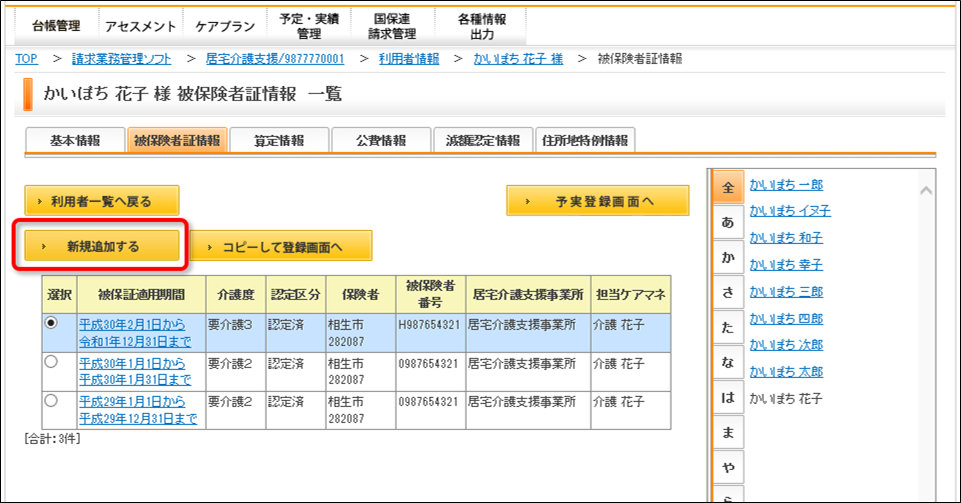The image size is (961, 503).
Task: Open user かいぽち 和子
Action: pos(786,238)
